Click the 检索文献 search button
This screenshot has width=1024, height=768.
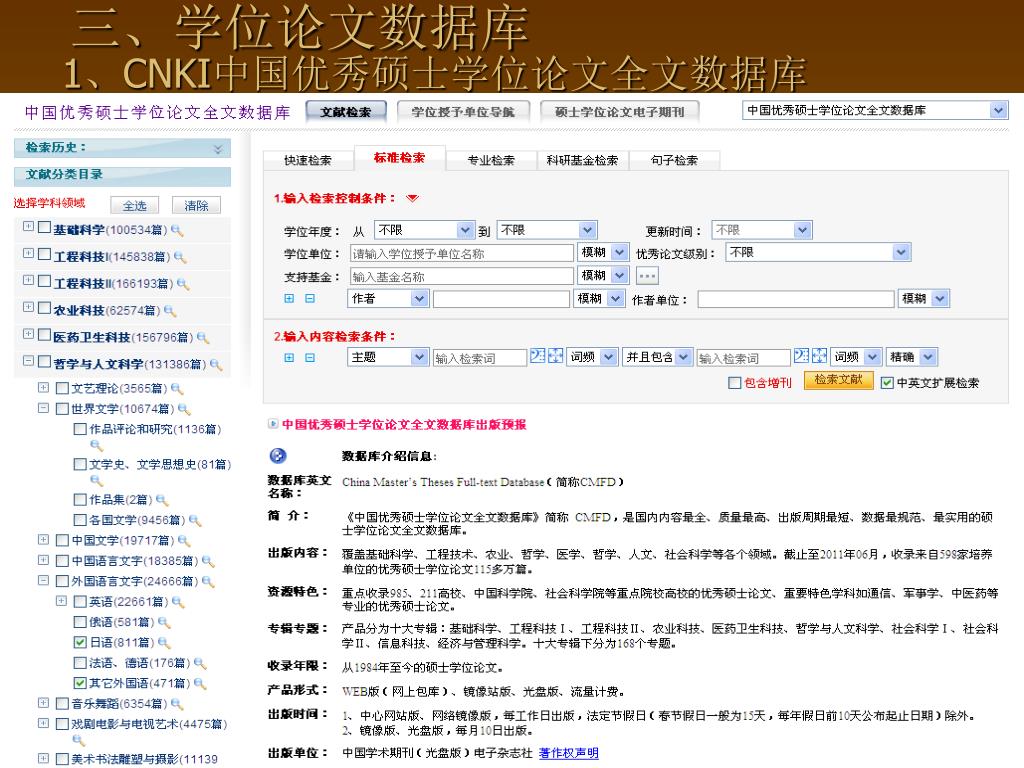pyautogui.click(x=839, y=380)
